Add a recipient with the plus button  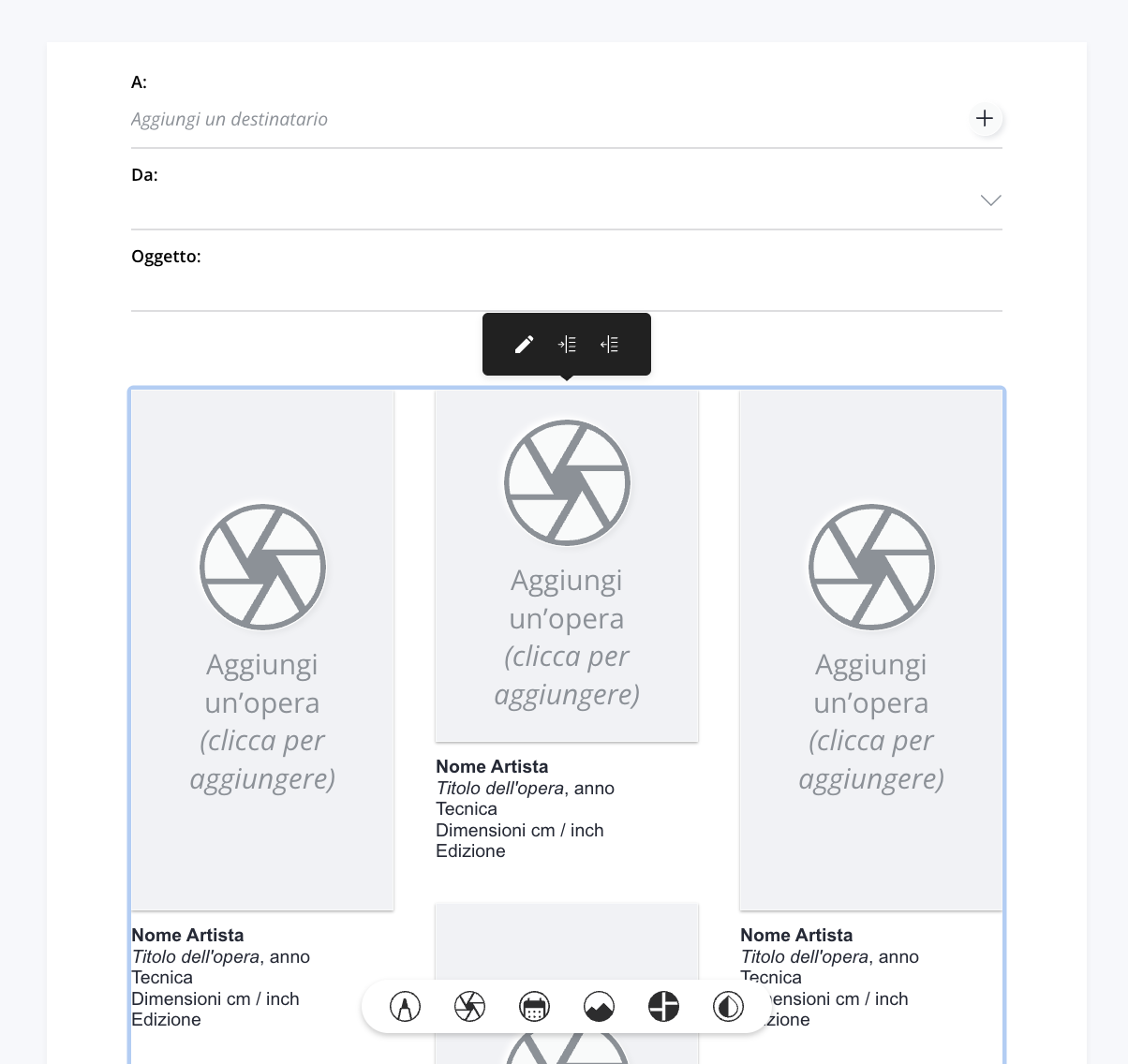click(x=985, y=119)
